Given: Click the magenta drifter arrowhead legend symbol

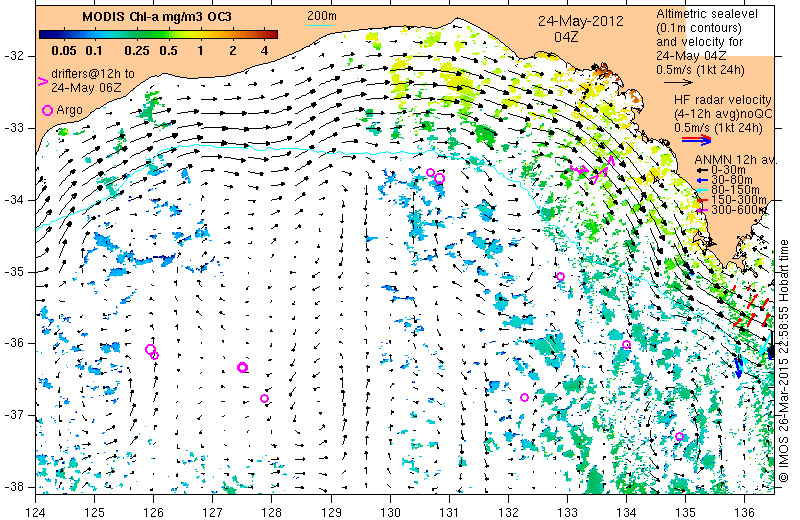Looking at the screenshot, I should (x=43, y=81).
